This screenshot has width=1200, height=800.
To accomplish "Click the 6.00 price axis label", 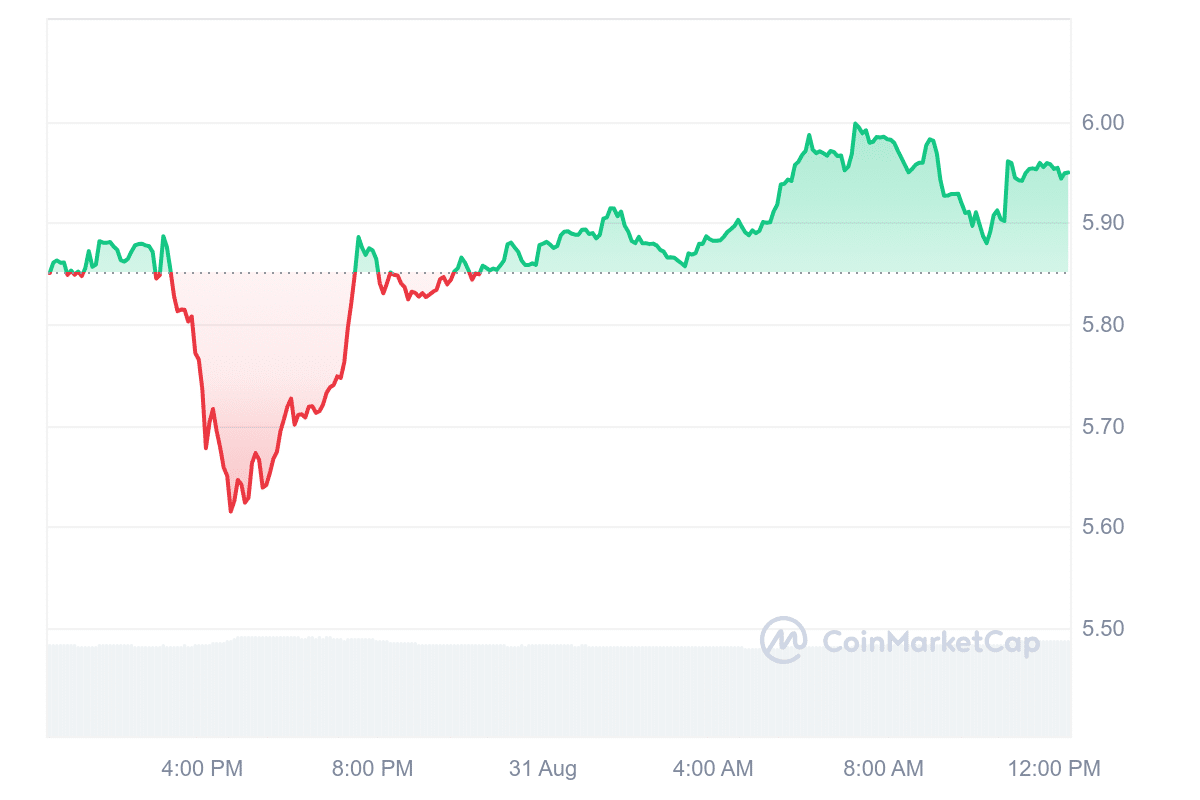I will [x=1104, y=122].
